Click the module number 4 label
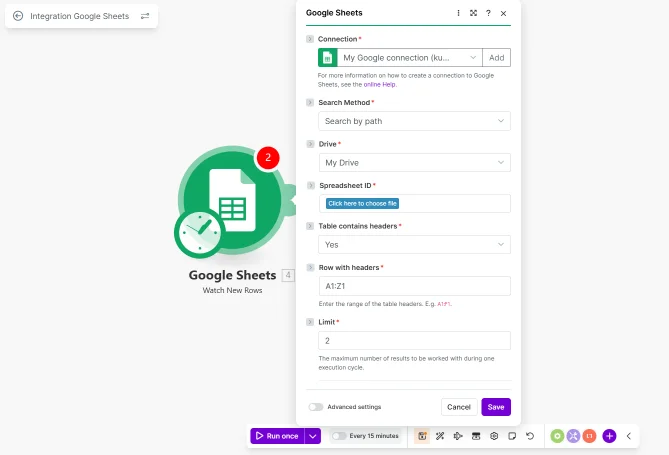Viewport: 669px width, 455px height. tap(288, 275)
